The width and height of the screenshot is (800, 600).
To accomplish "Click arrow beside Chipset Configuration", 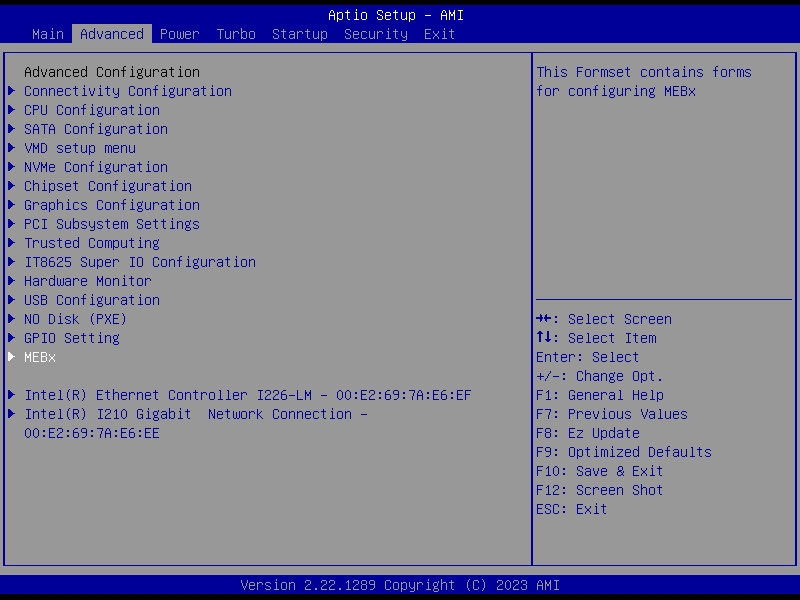I will coord(12,186).
